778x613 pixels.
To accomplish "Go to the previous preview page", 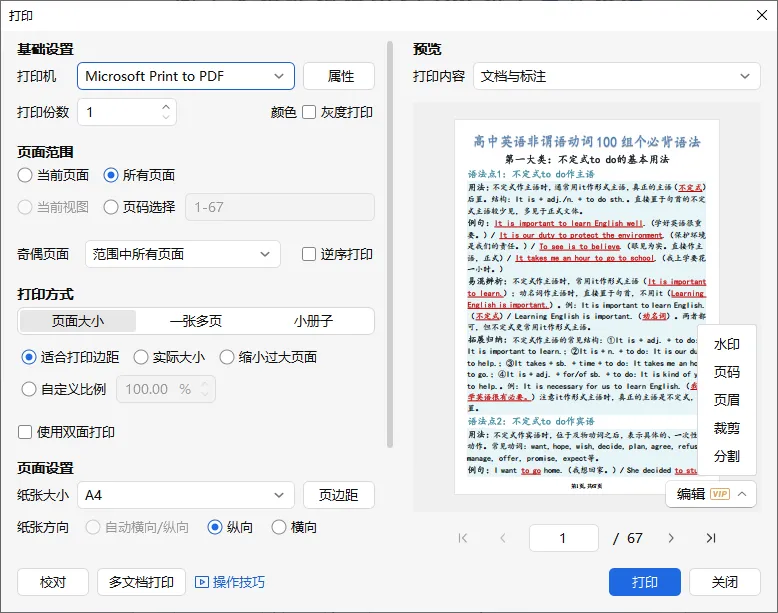I will [x=503, y=538].
